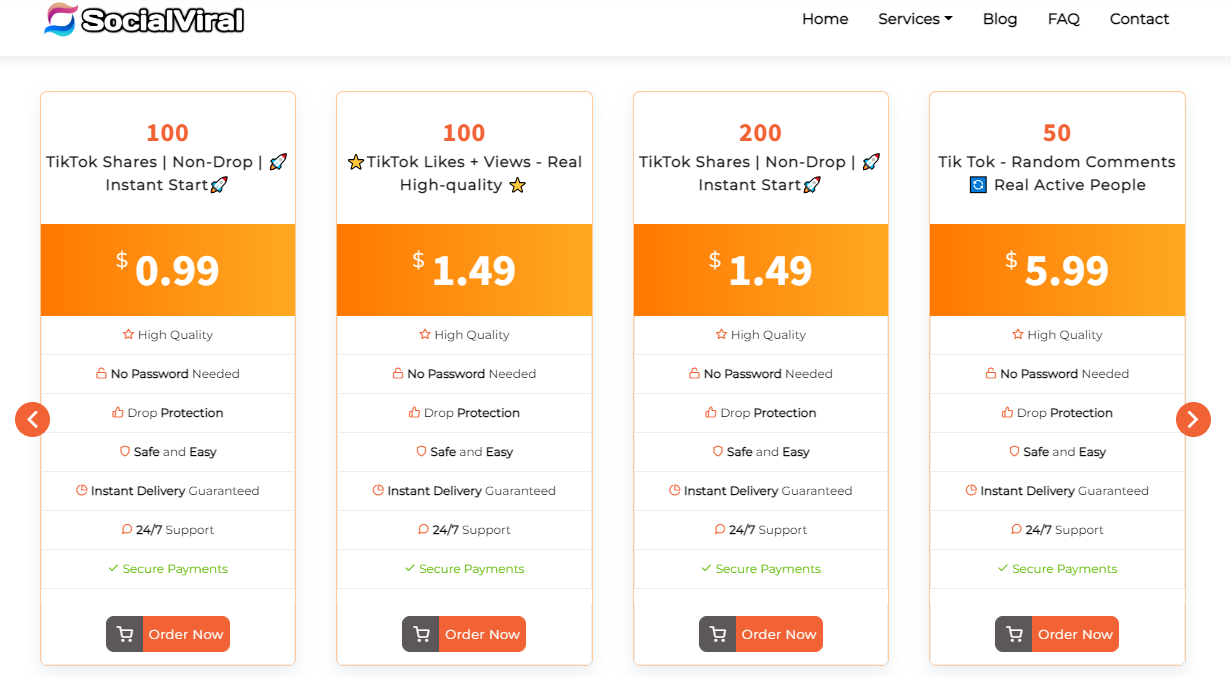Click cart icon in $0.99 card
This screenshot has width=1231, height=677.
tap(125, 634)
